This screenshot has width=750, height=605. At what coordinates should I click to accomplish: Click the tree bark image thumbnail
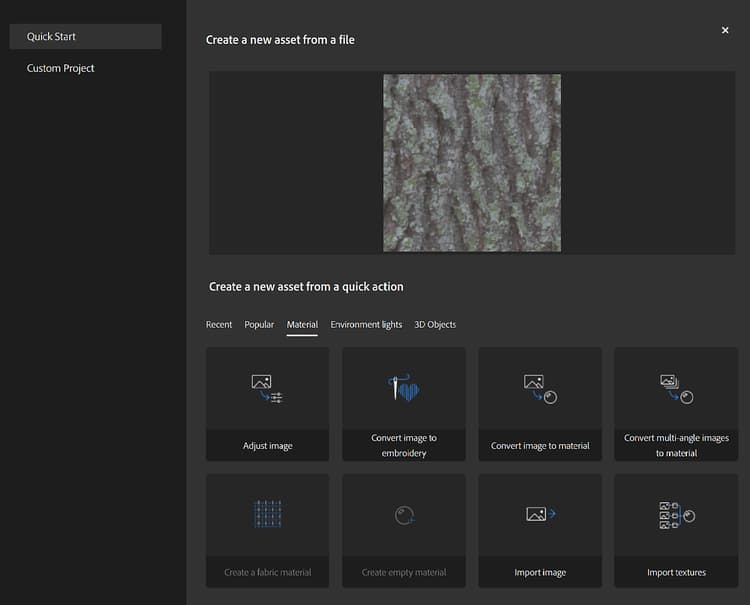click(472, 163)
